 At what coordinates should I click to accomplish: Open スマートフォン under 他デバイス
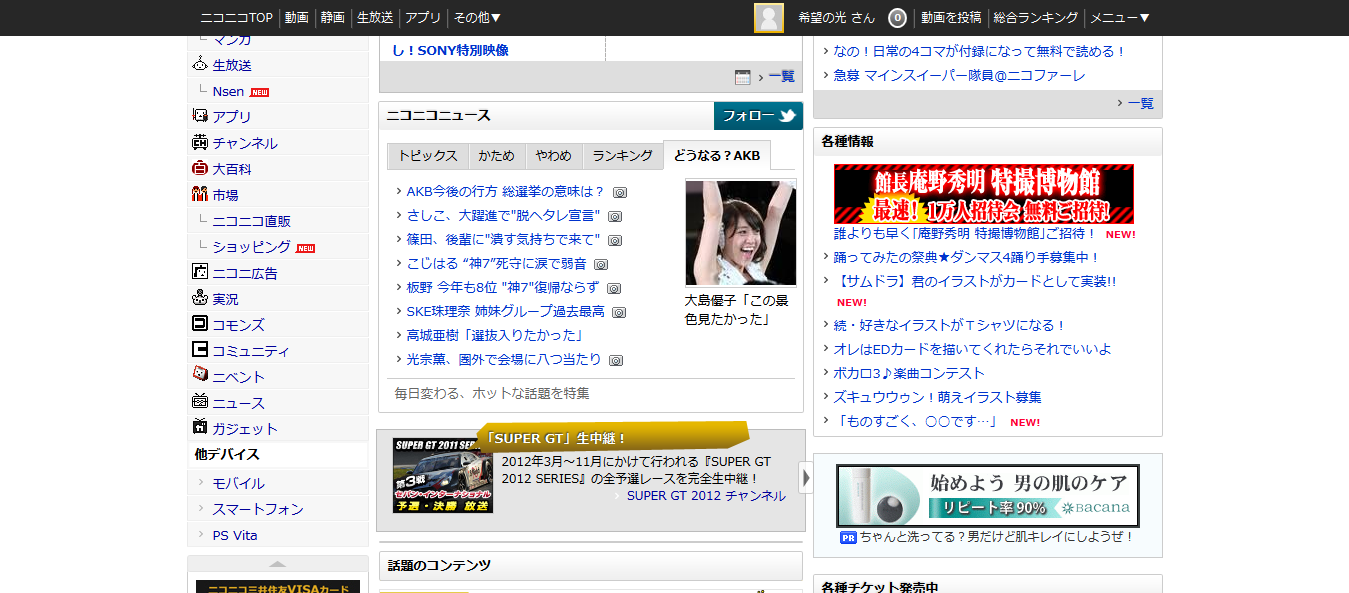[x=258, y=509]
